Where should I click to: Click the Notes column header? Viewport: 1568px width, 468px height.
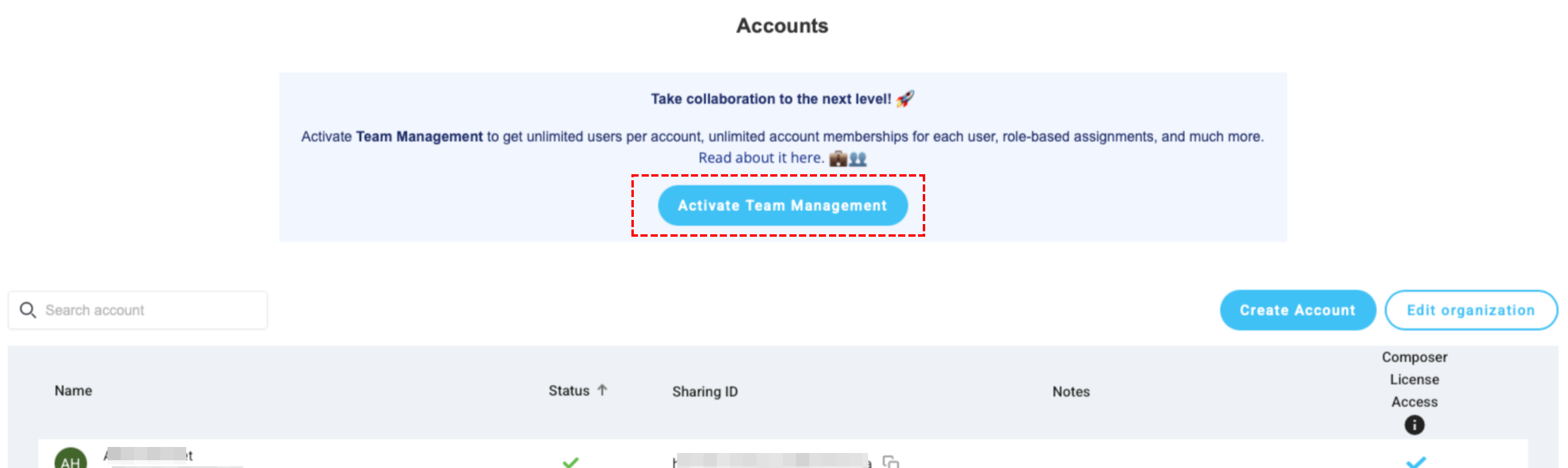click(x=1071, y=391)
